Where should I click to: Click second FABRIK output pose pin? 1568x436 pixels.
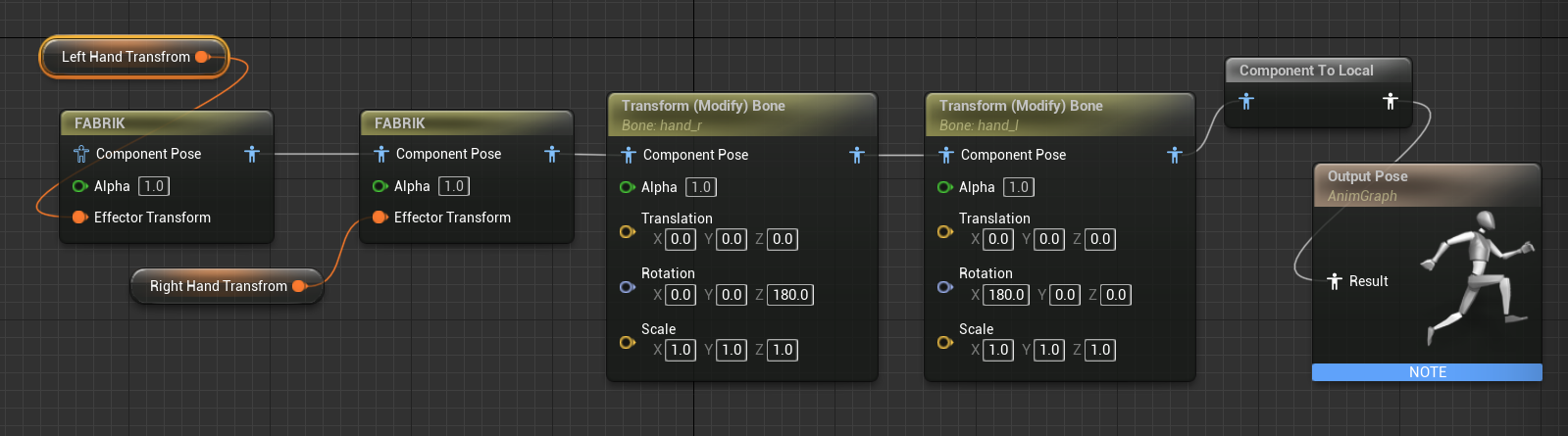pos(552,154)
